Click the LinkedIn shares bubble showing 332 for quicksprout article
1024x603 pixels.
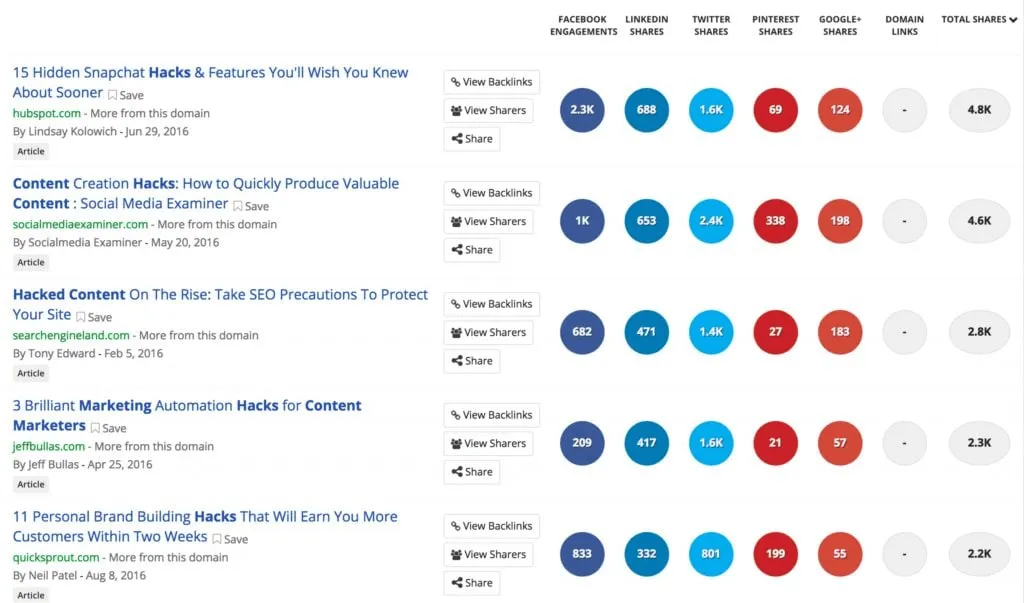(x=646, y=554)
